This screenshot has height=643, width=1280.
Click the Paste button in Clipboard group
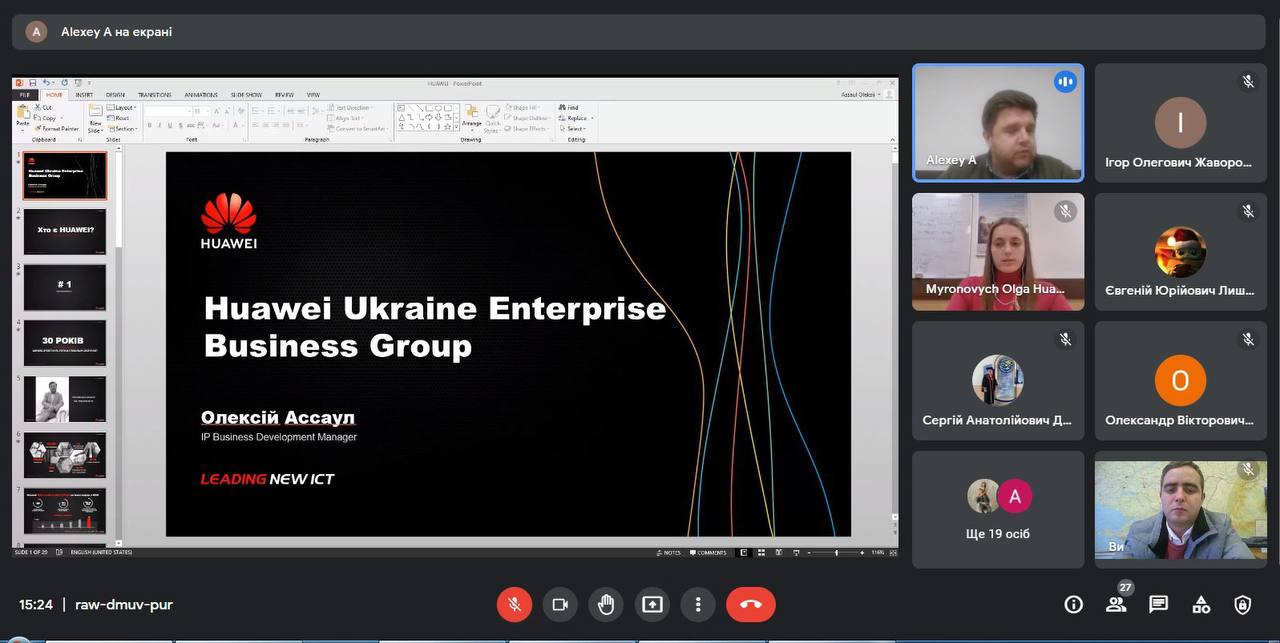coord(23,118)
